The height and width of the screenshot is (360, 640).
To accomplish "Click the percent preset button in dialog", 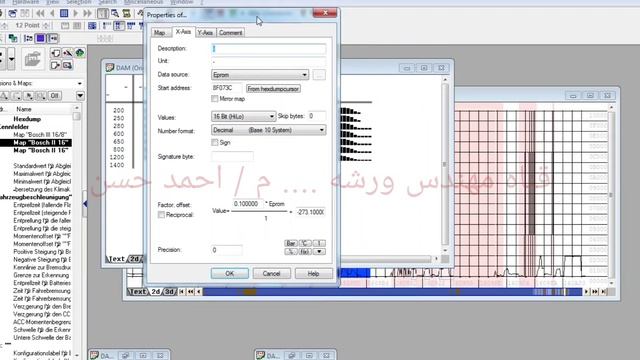I will (x=291, y=251).
